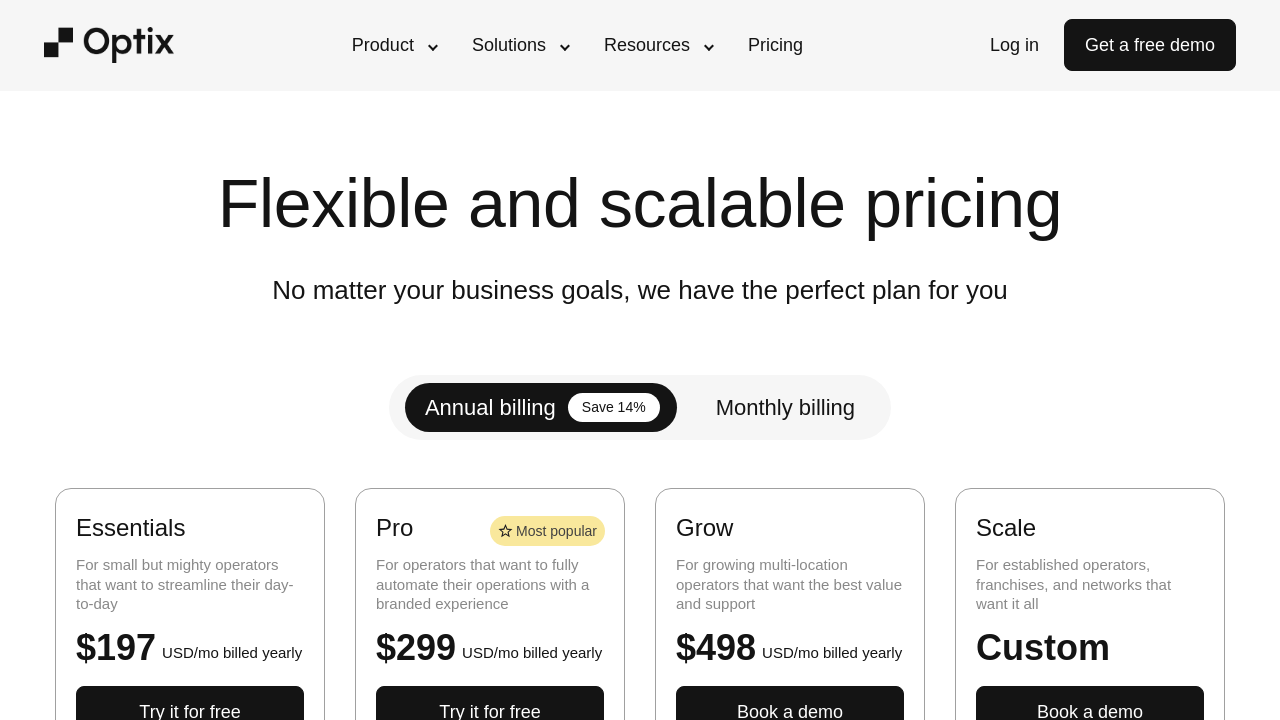
Task: Open the Log in page
Action: coord(1014,45)
